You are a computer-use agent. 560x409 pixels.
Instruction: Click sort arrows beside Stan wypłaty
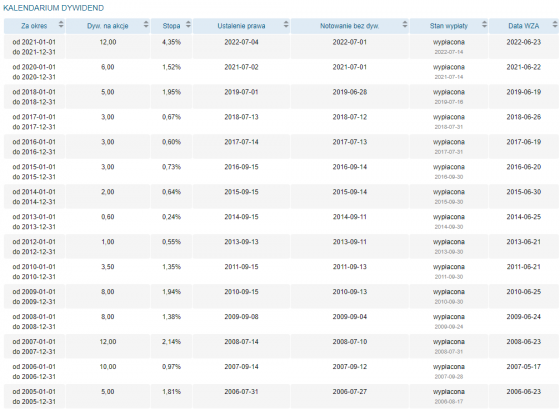click(x=484, y=24)
